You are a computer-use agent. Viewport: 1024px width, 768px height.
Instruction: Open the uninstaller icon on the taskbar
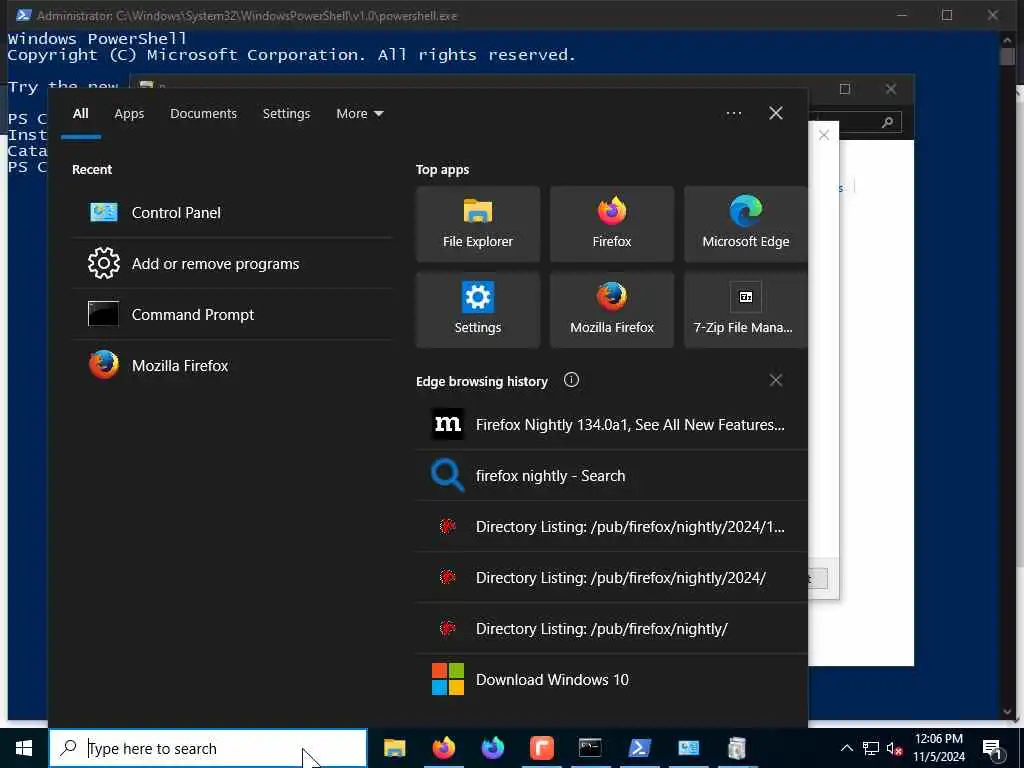coord(737,748)
